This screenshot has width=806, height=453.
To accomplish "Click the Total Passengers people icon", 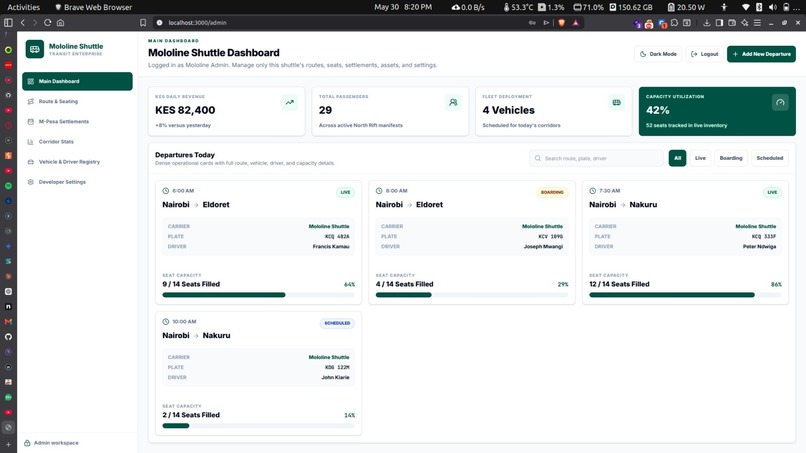I will [453, 102].
